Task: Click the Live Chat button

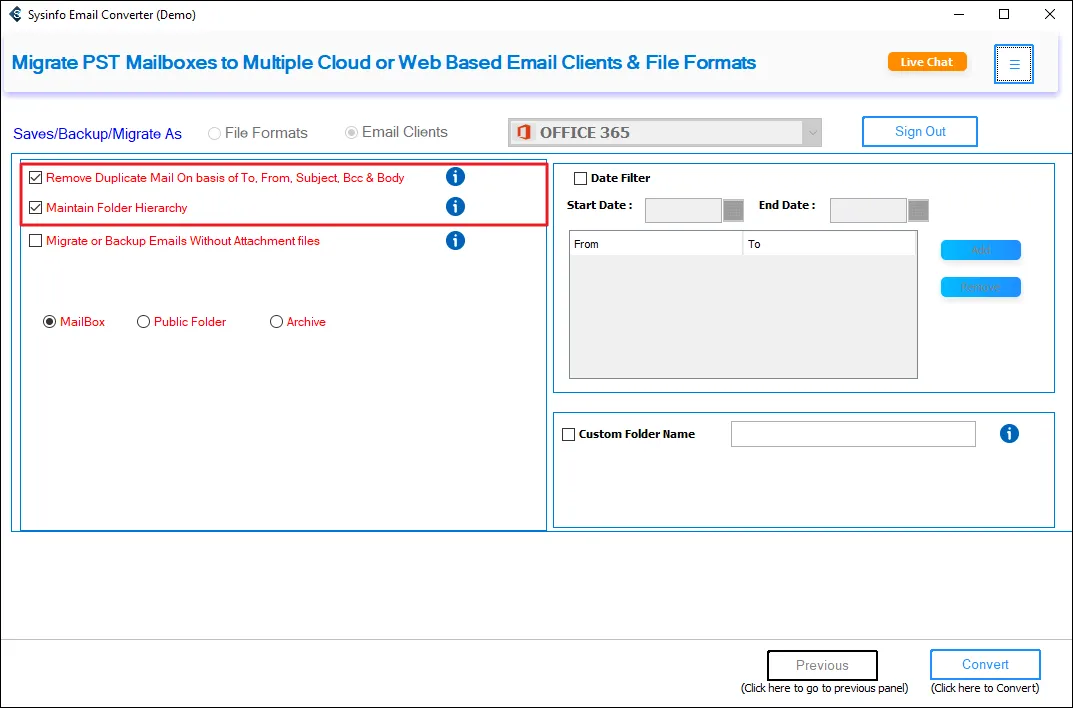Action: pyautogui.click(x=927, y=62)
